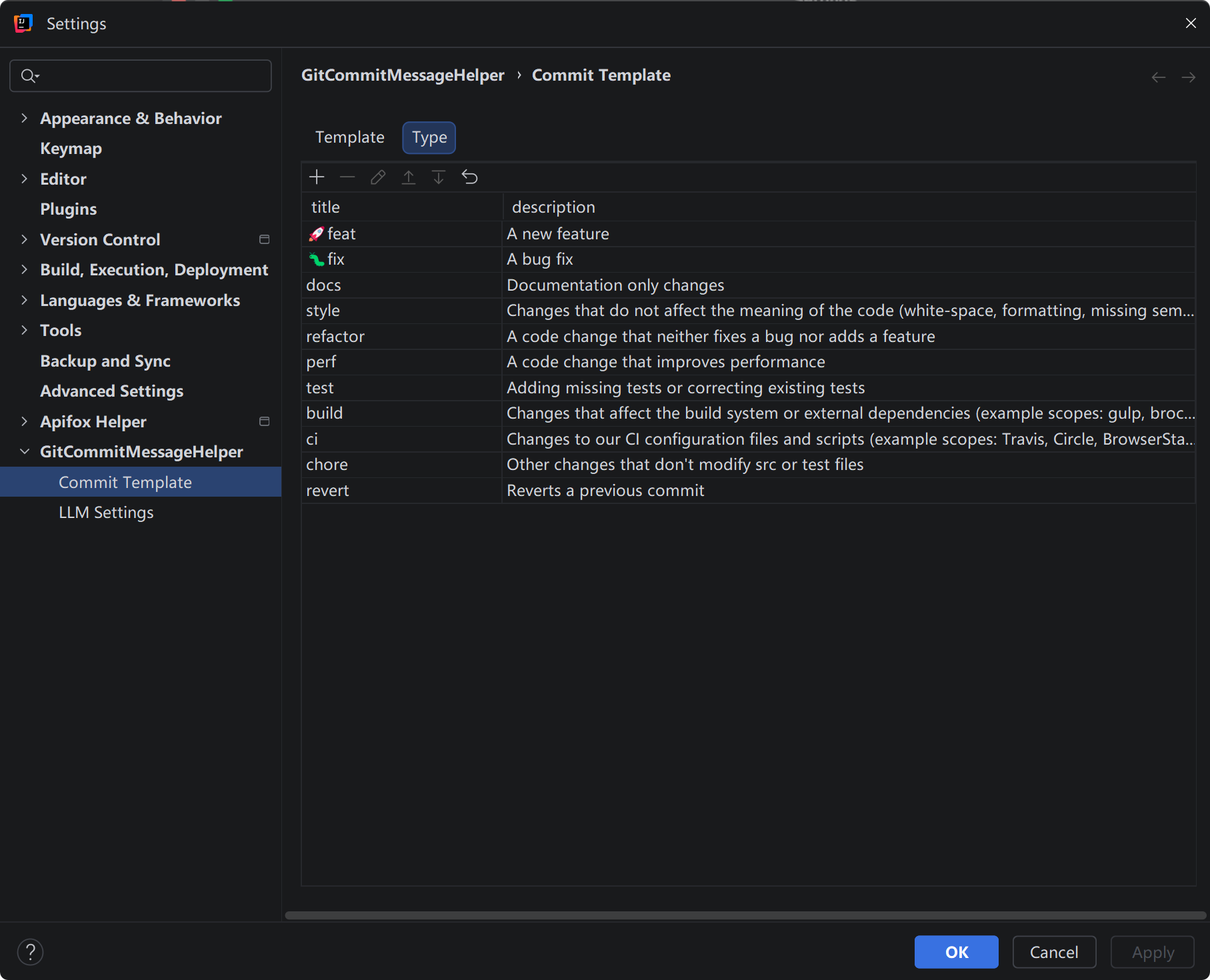Expand Languages & Frameworks node

[x=25, y=300]
